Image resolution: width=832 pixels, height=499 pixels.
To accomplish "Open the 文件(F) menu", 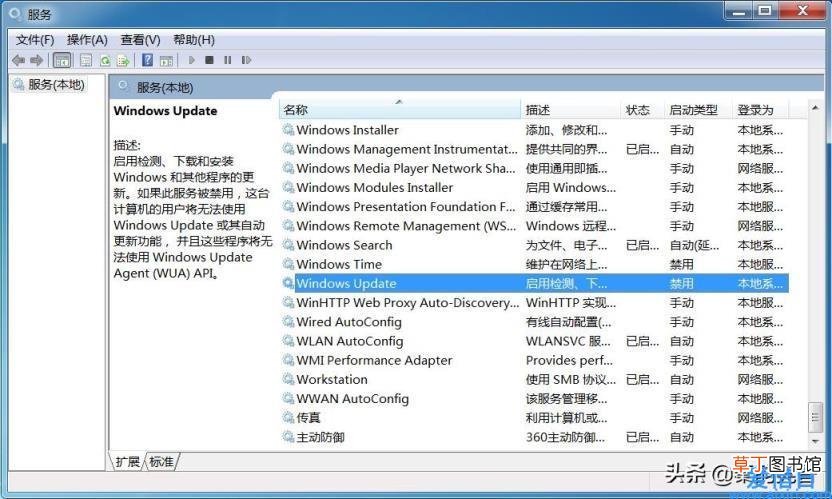I will coord(35,40).
